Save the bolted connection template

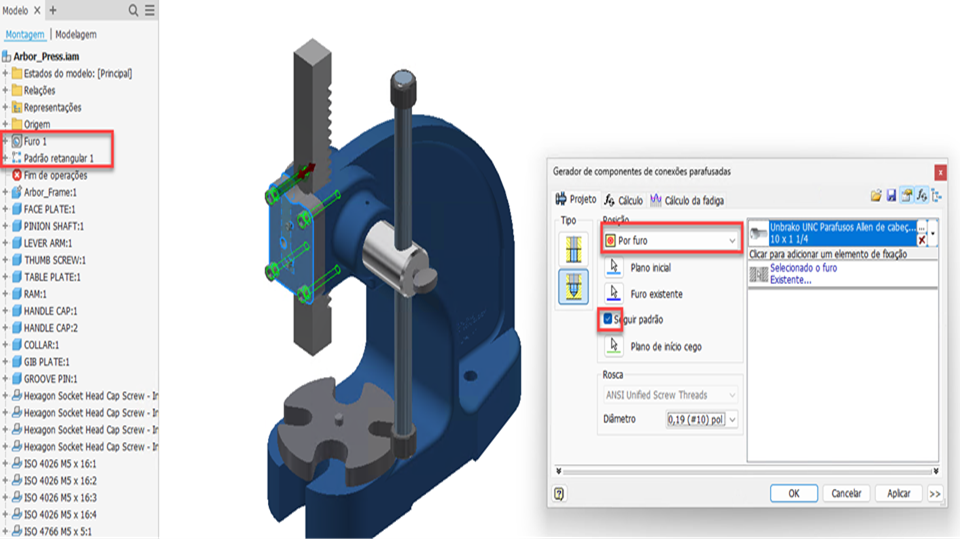coord(891,196)
